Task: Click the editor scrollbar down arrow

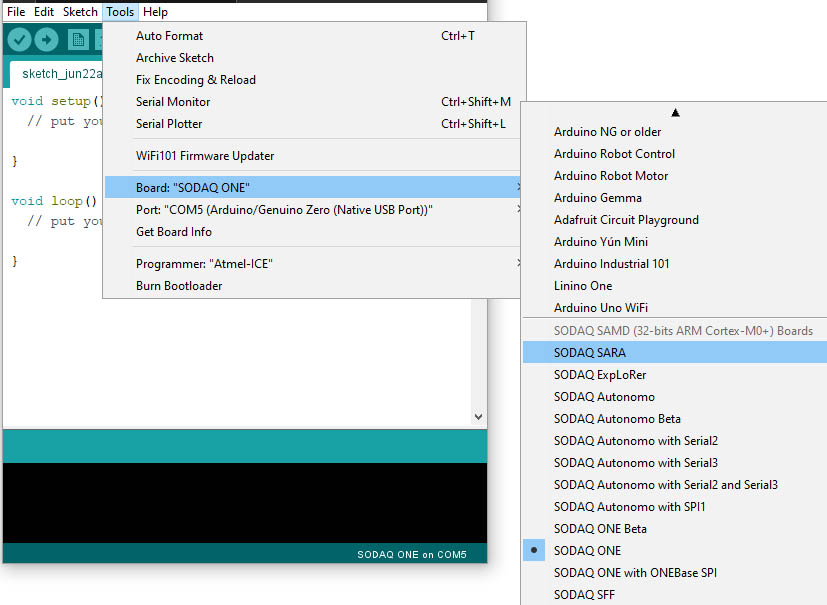Action: (x=478, y=416)
